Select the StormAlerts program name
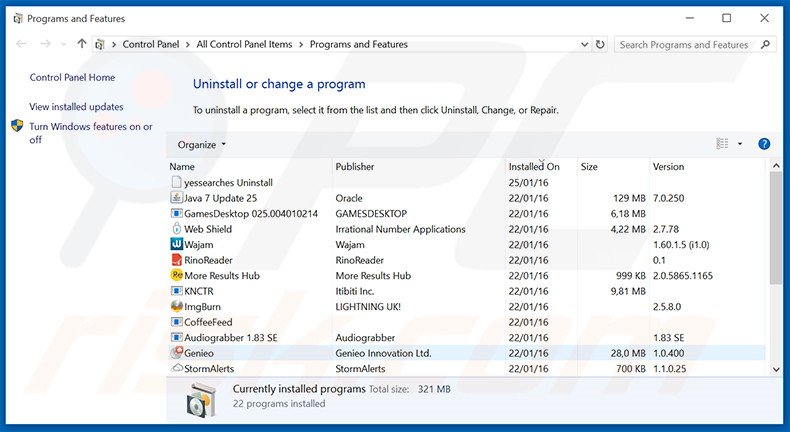790x432 pixels. [209, 368]
